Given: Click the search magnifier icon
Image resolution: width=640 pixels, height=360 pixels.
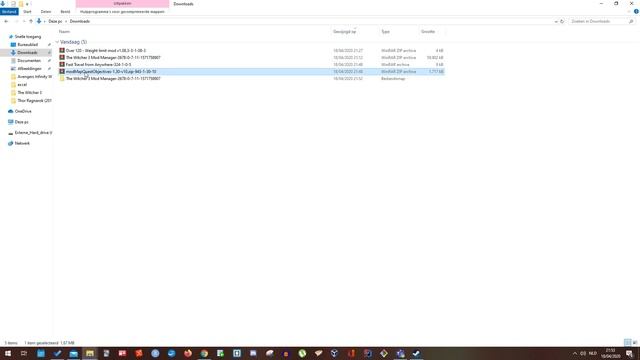Looking at the screenshot, I should [x=631, y=21].
